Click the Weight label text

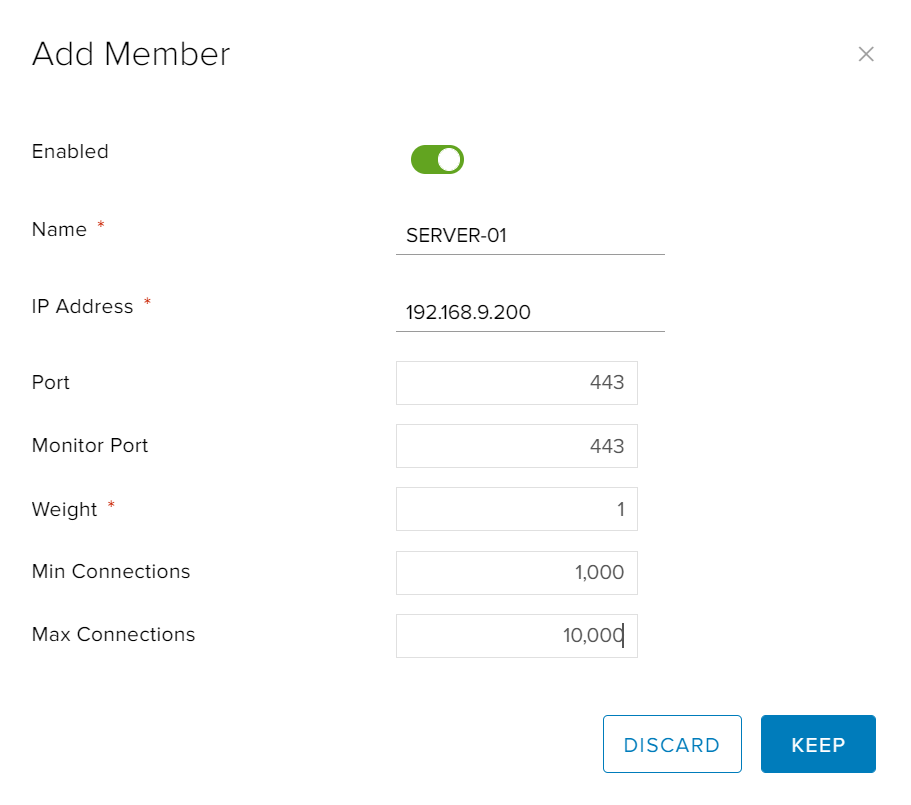(x=64, y=509)
